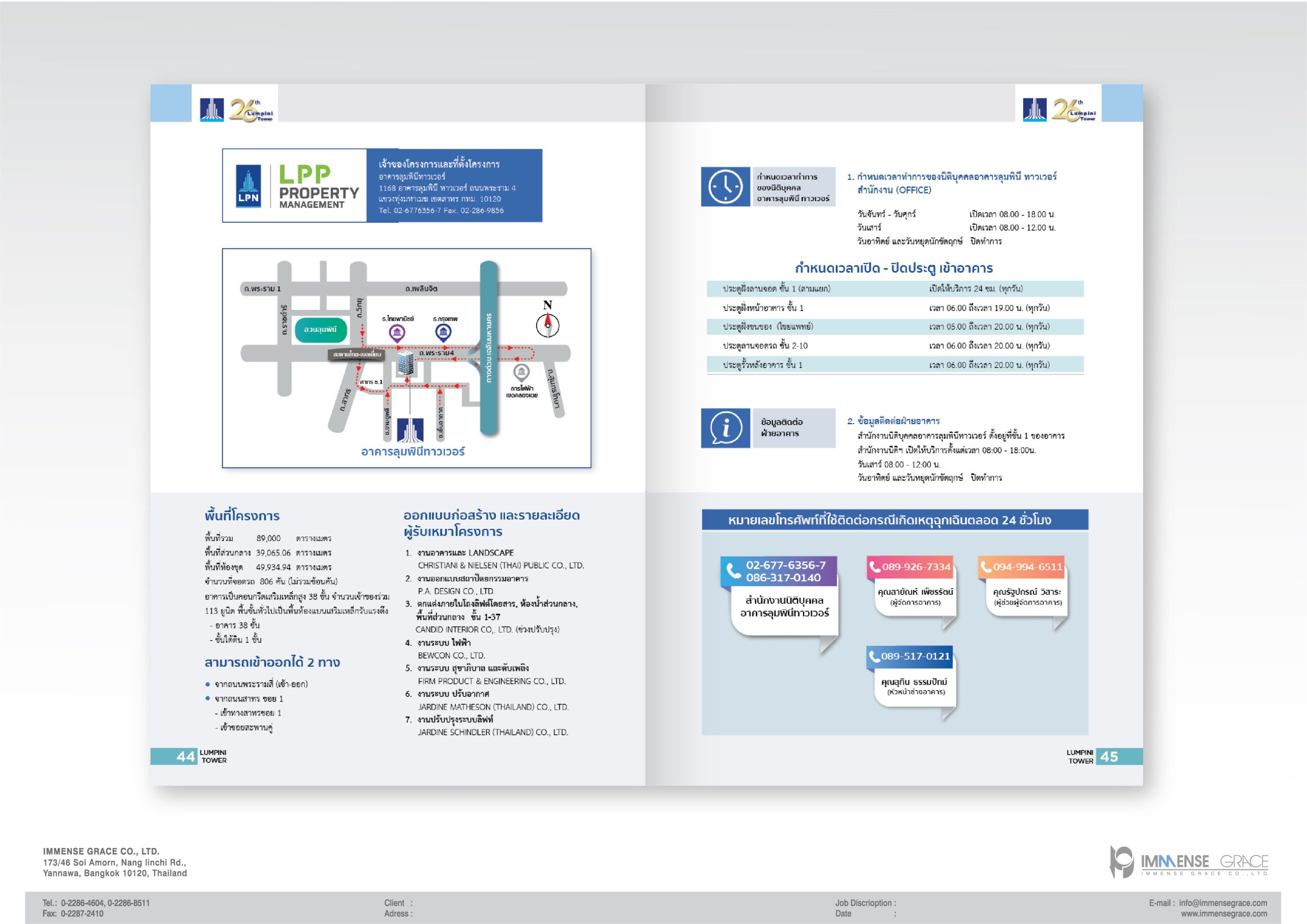The image size is (1307, 924).
Task: Click the Immense Grace company logo
Action: coord(1189,862)
